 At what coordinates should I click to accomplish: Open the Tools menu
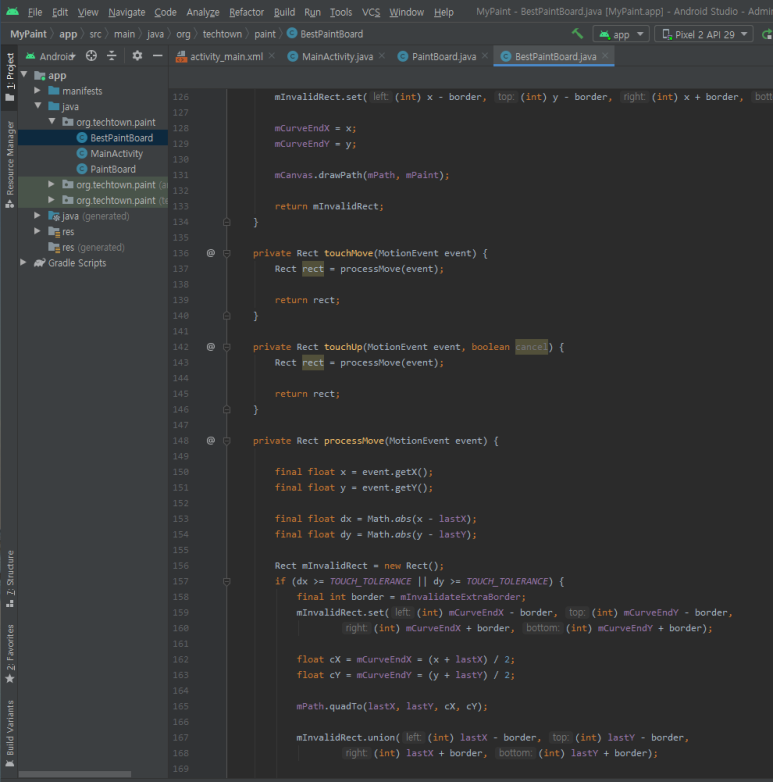click(341, 12)
